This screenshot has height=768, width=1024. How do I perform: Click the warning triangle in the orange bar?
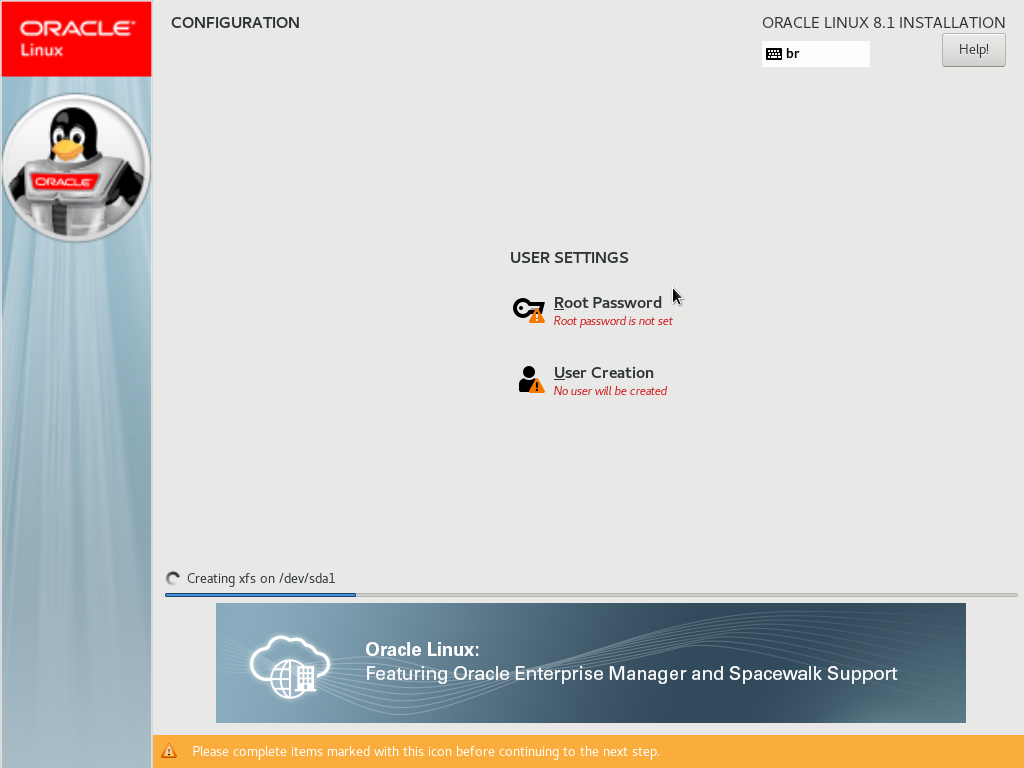tap(169, 751)
